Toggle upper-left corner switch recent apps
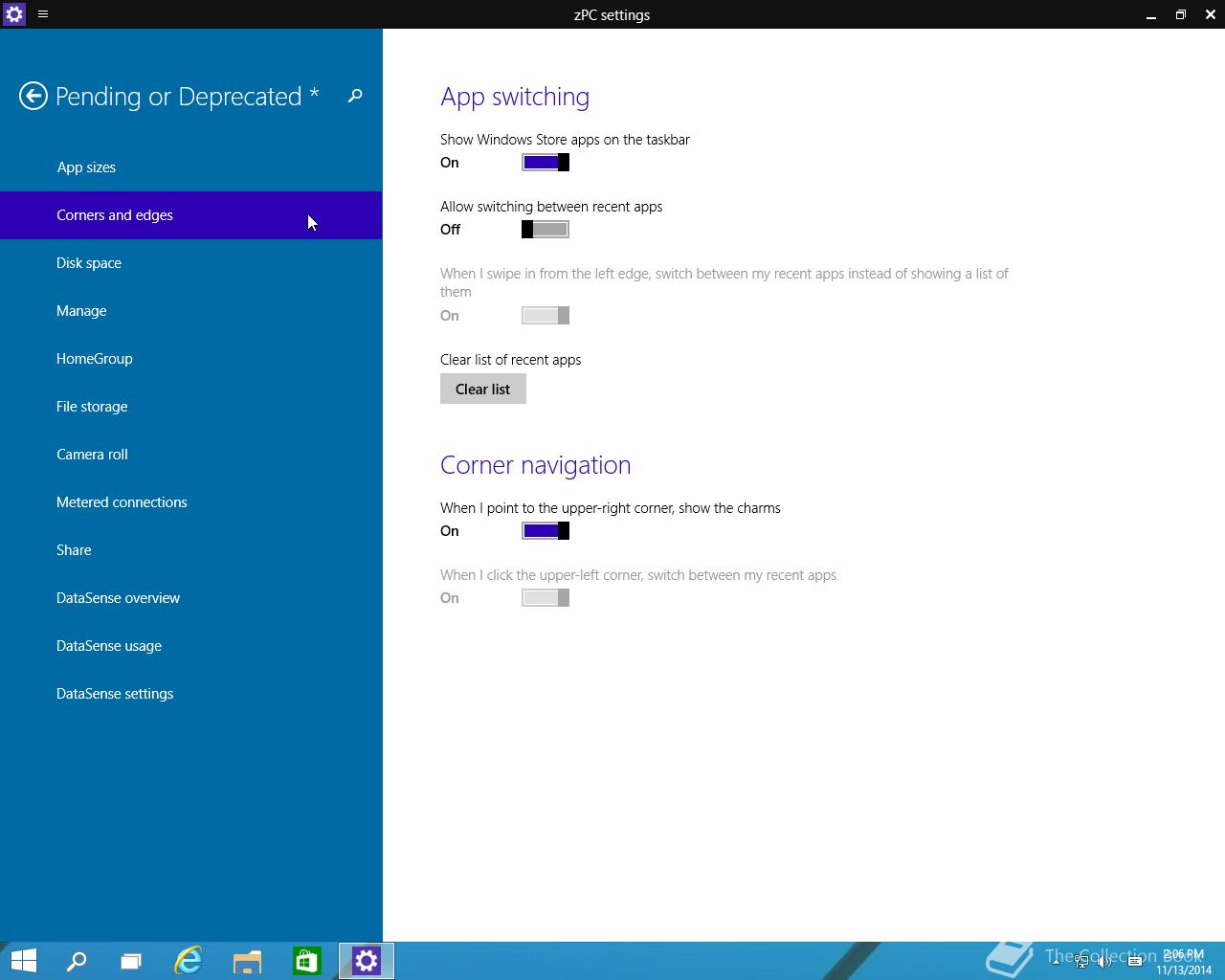 [546, 598]
